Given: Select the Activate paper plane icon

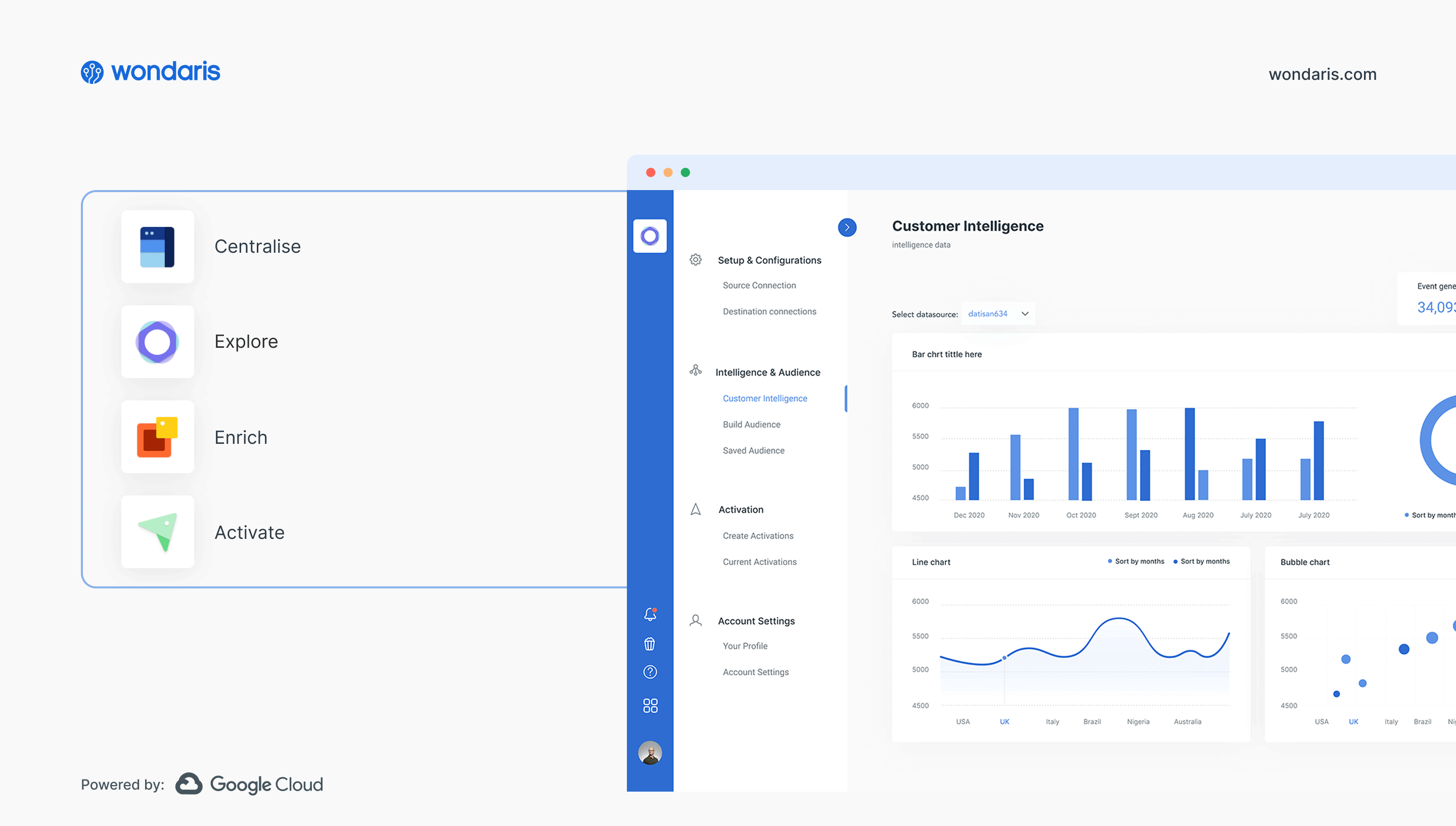Looking at the screenshot, I should 158,532.
